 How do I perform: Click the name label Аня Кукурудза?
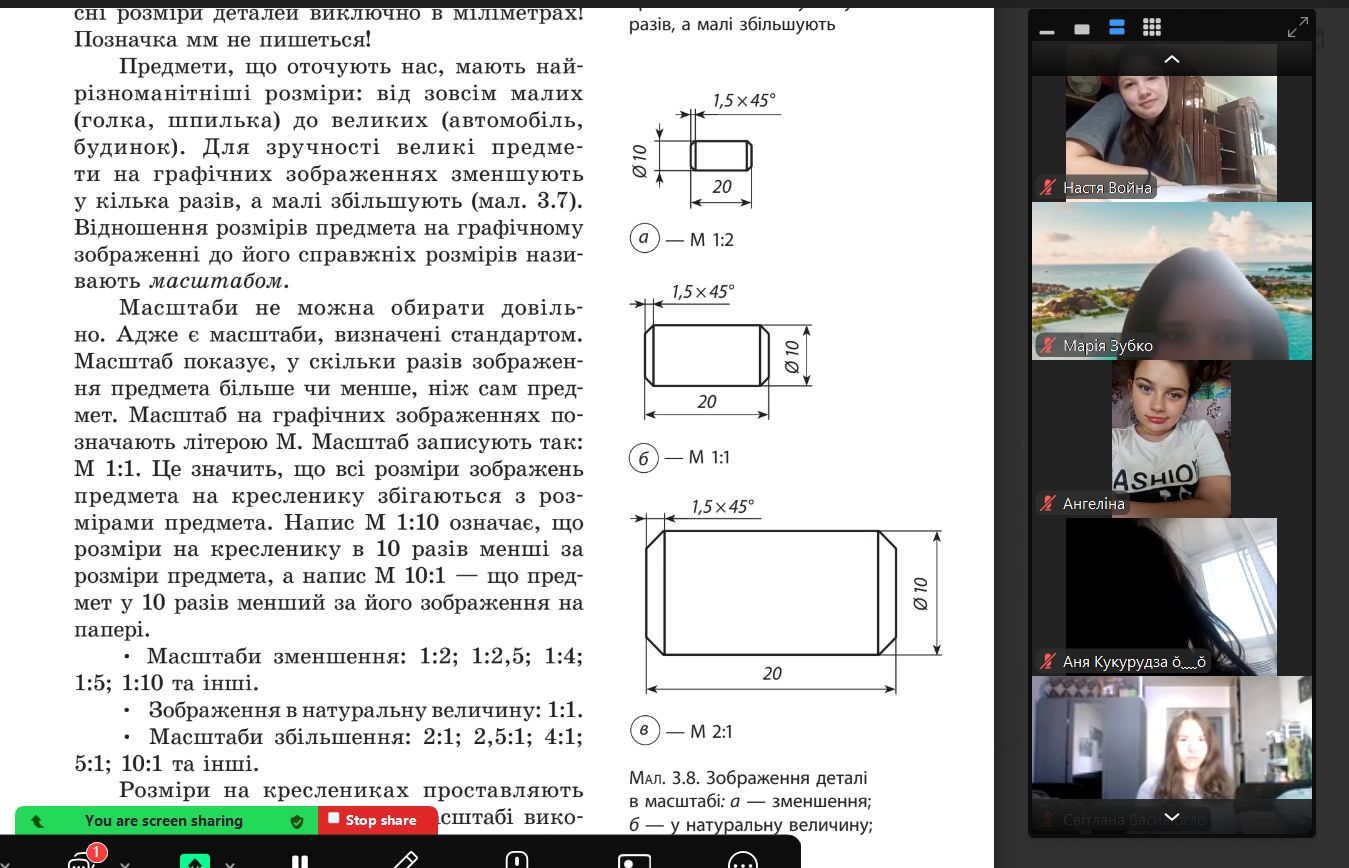click(x=1136, y=662)
